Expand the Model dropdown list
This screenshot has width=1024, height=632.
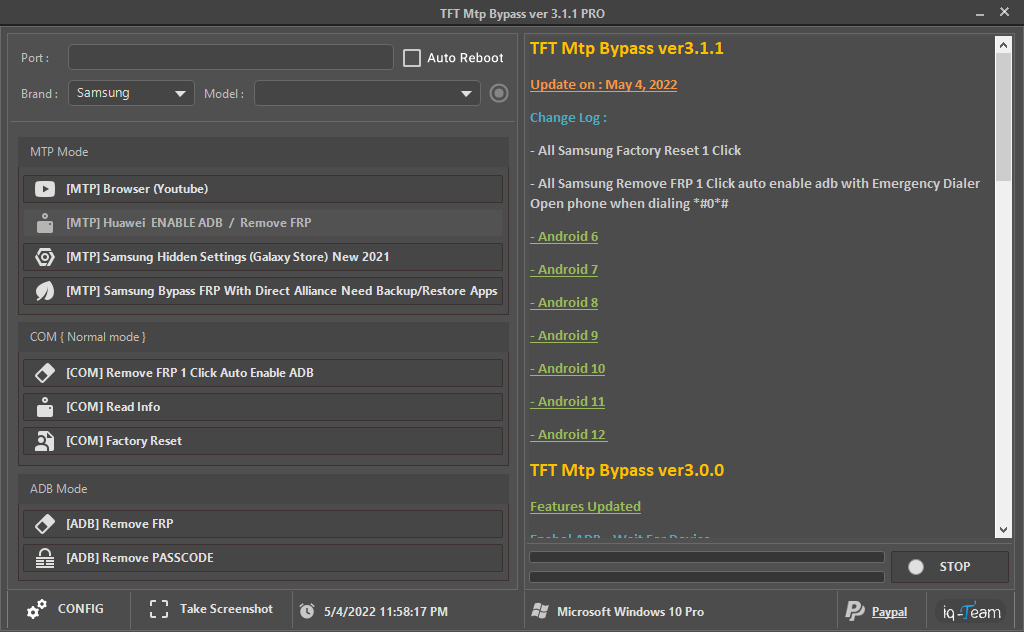point(367,93)
